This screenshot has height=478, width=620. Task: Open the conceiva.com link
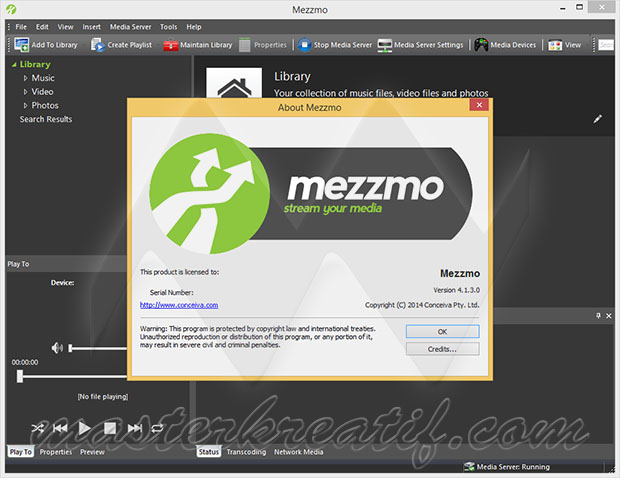pos(179,305)
